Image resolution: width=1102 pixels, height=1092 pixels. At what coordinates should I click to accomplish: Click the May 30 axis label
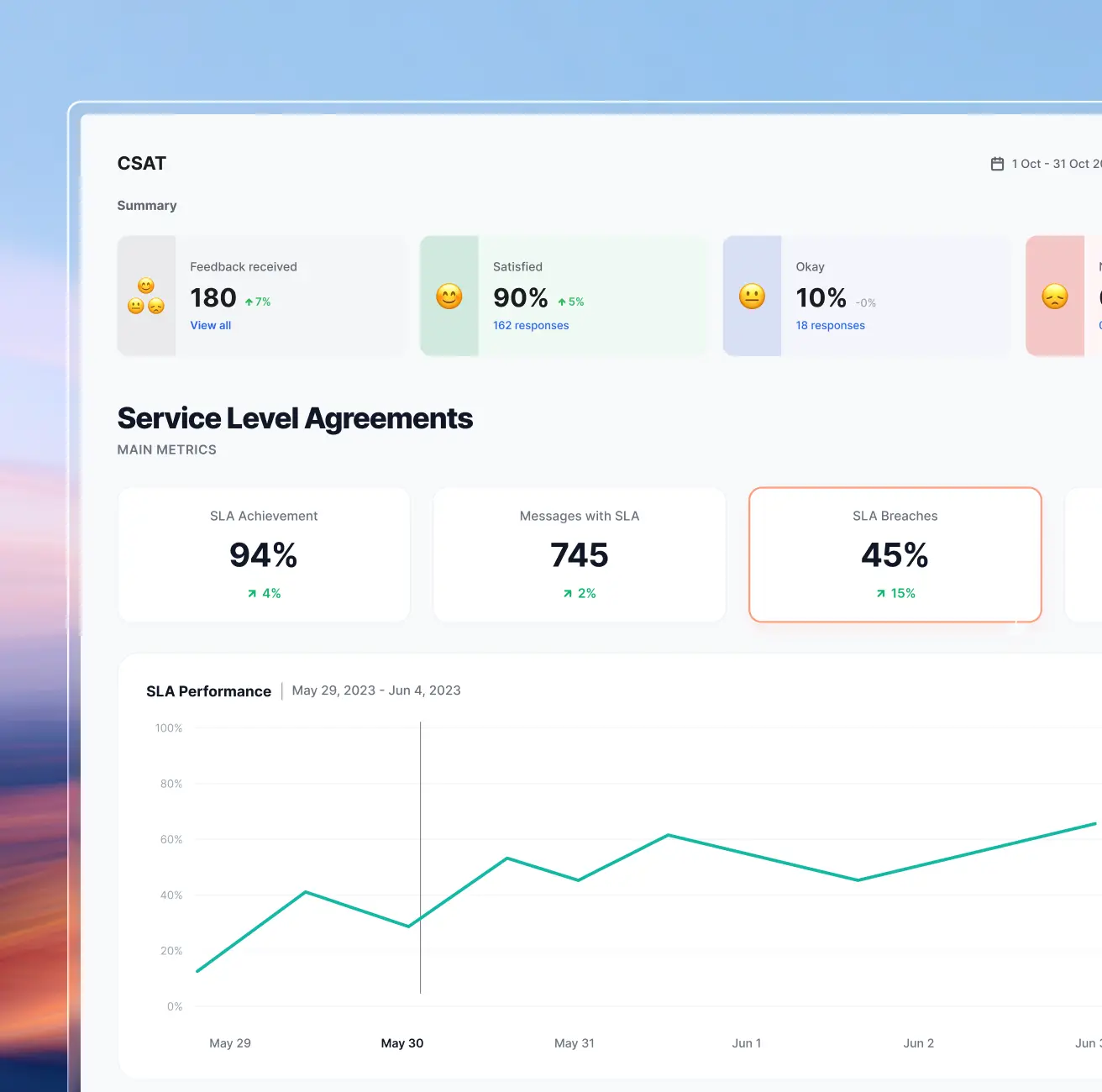(x=402, y=1043)
